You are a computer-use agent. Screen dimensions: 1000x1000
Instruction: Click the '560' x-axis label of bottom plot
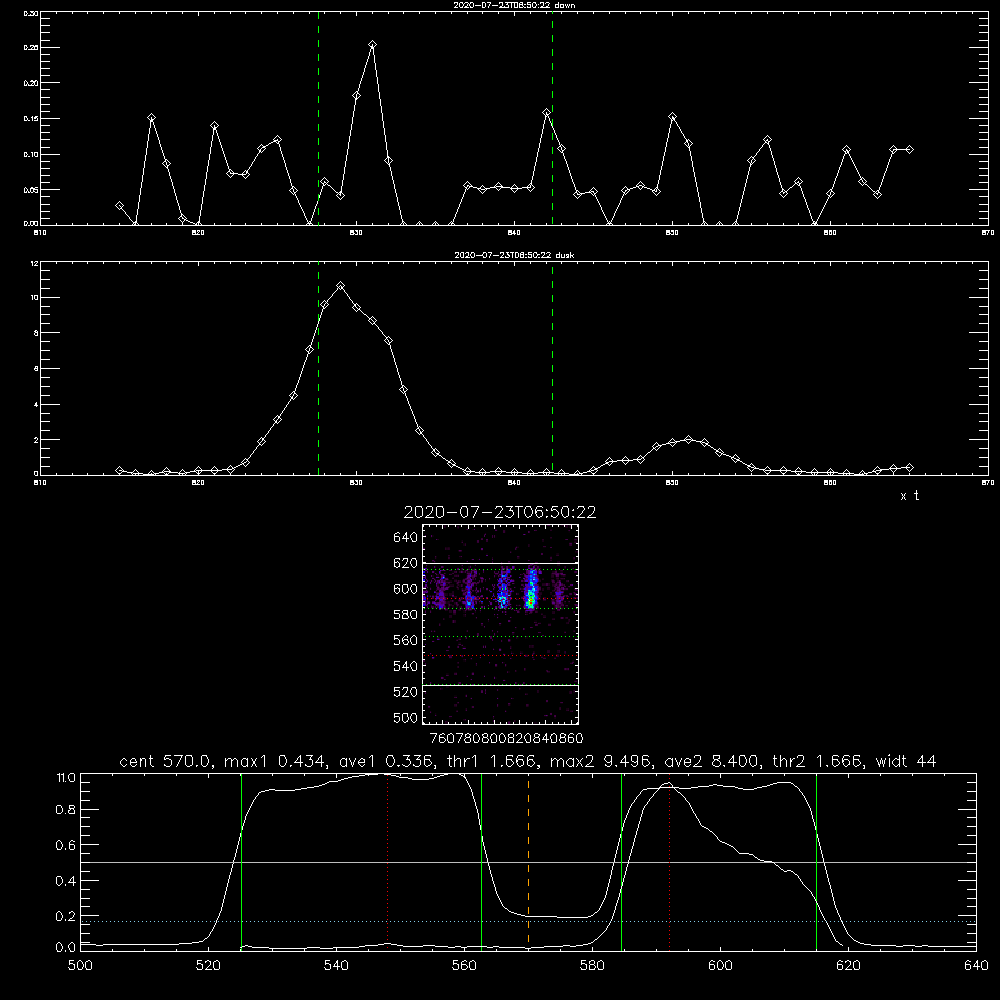464,966
